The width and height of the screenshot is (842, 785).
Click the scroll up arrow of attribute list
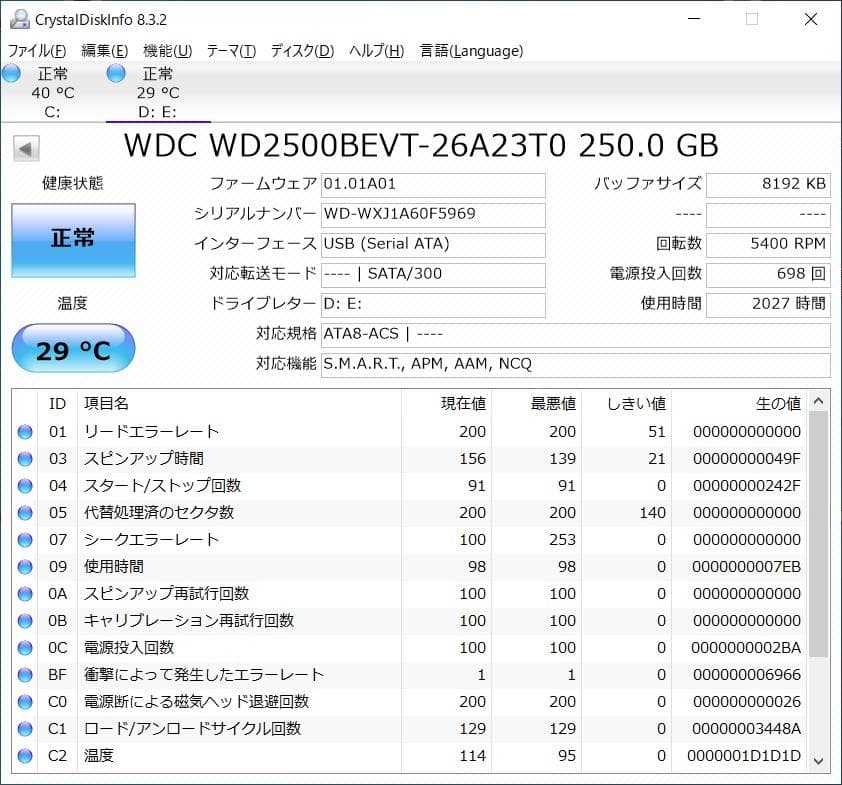coord(818,401)
